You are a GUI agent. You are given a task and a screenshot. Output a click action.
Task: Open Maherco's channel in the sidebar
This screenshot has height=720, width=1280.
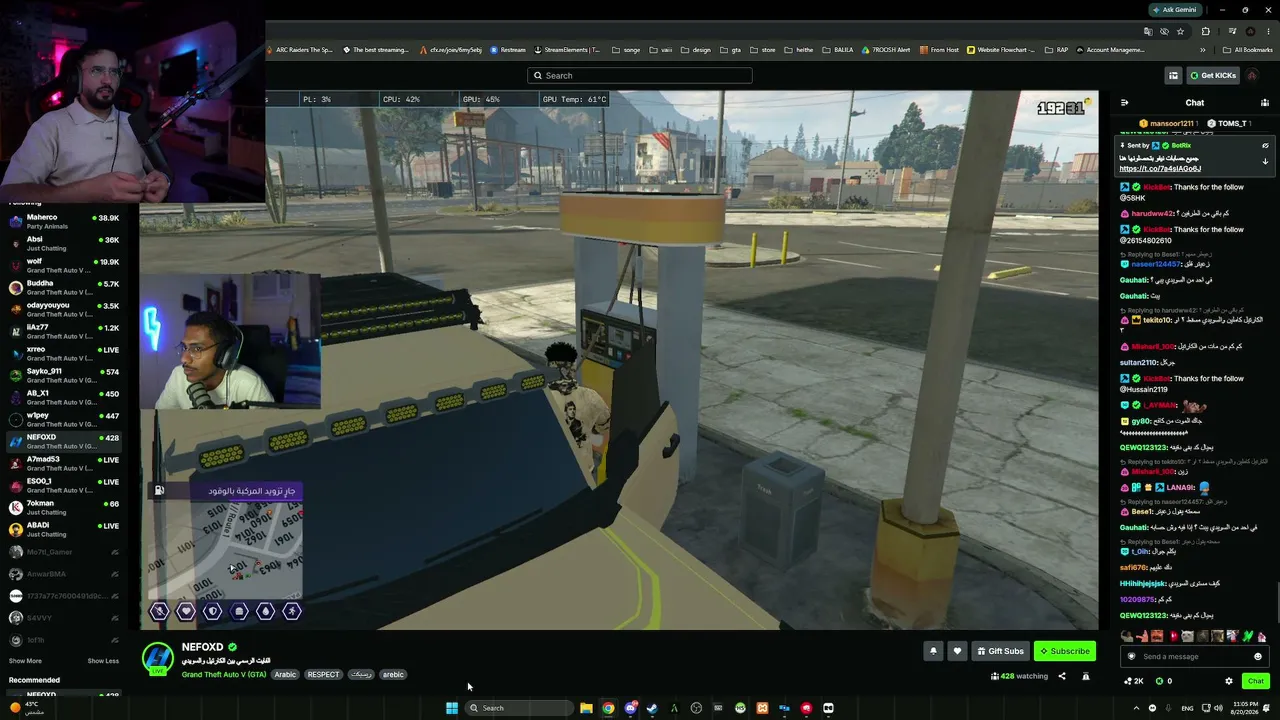[x=63, y=221]
